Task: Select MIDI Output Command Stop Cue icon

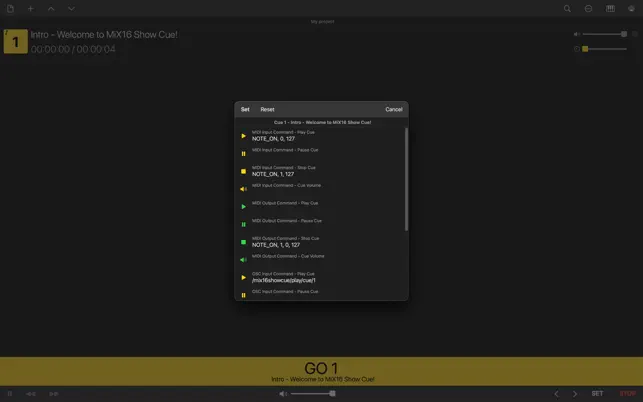Action: click(243, 242)
